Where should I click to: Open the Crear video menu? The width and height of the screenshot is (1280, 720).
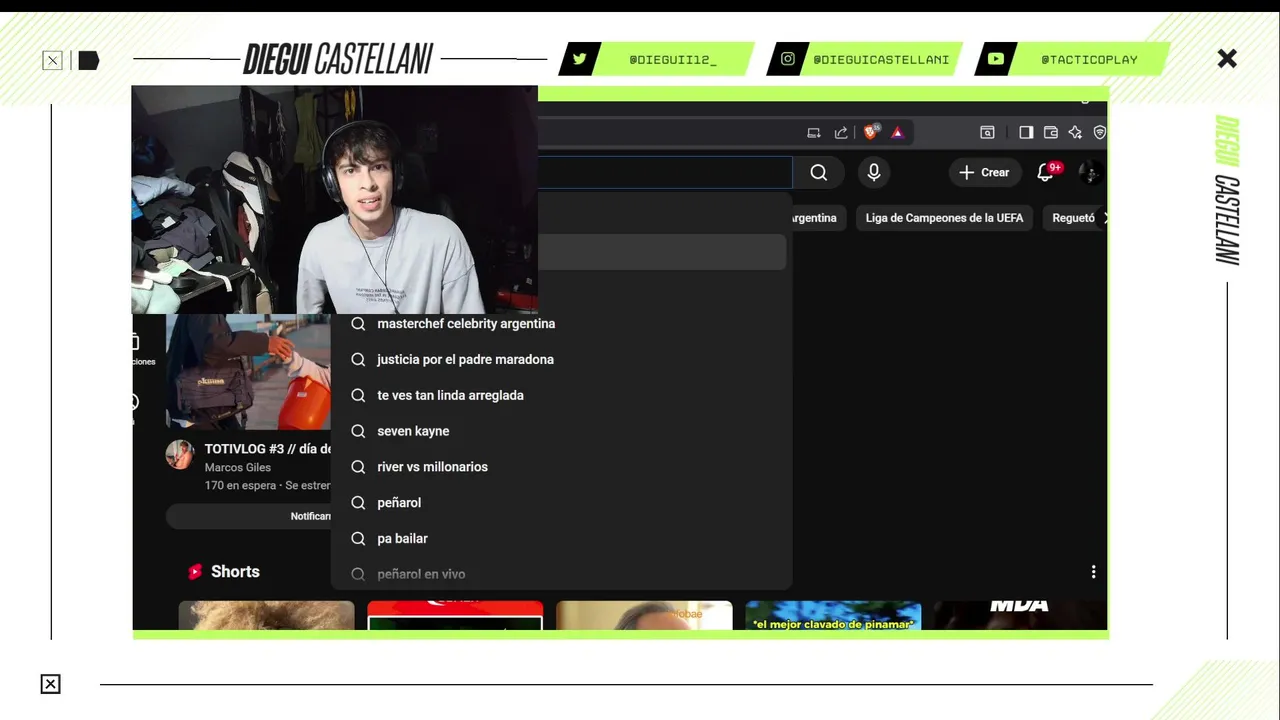point(985,173)
